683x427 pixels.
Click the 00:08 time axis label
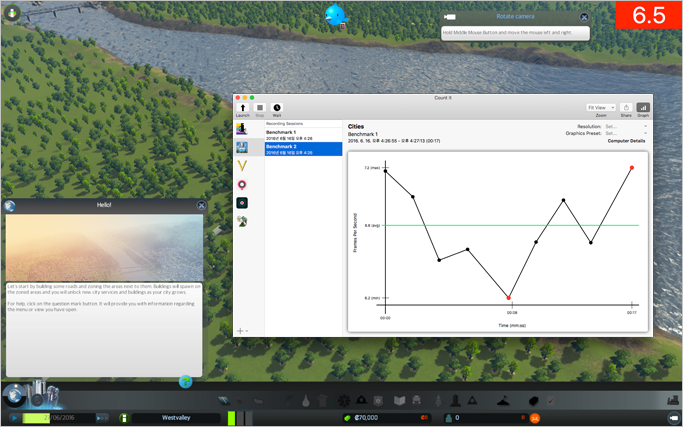coord(512,313)
